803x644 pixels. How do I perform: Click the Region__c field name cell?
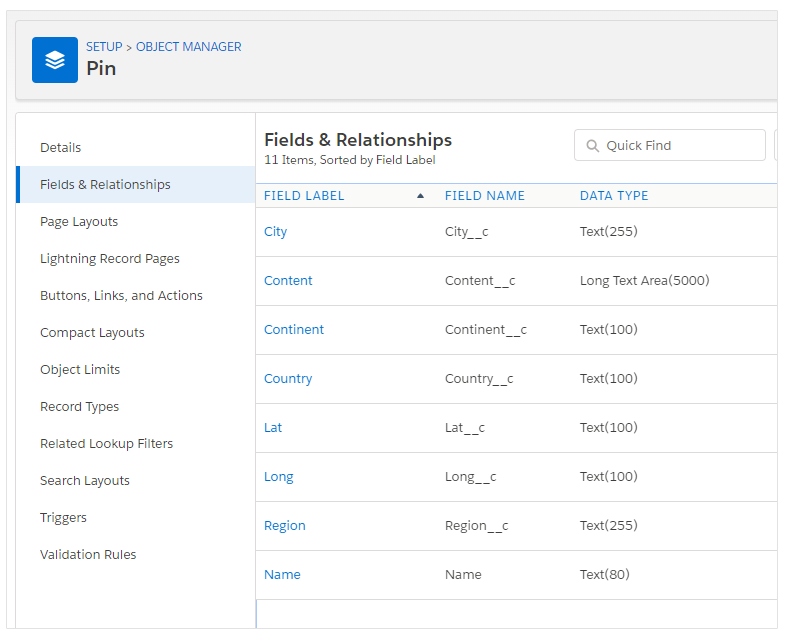click(x=476, y=526)
